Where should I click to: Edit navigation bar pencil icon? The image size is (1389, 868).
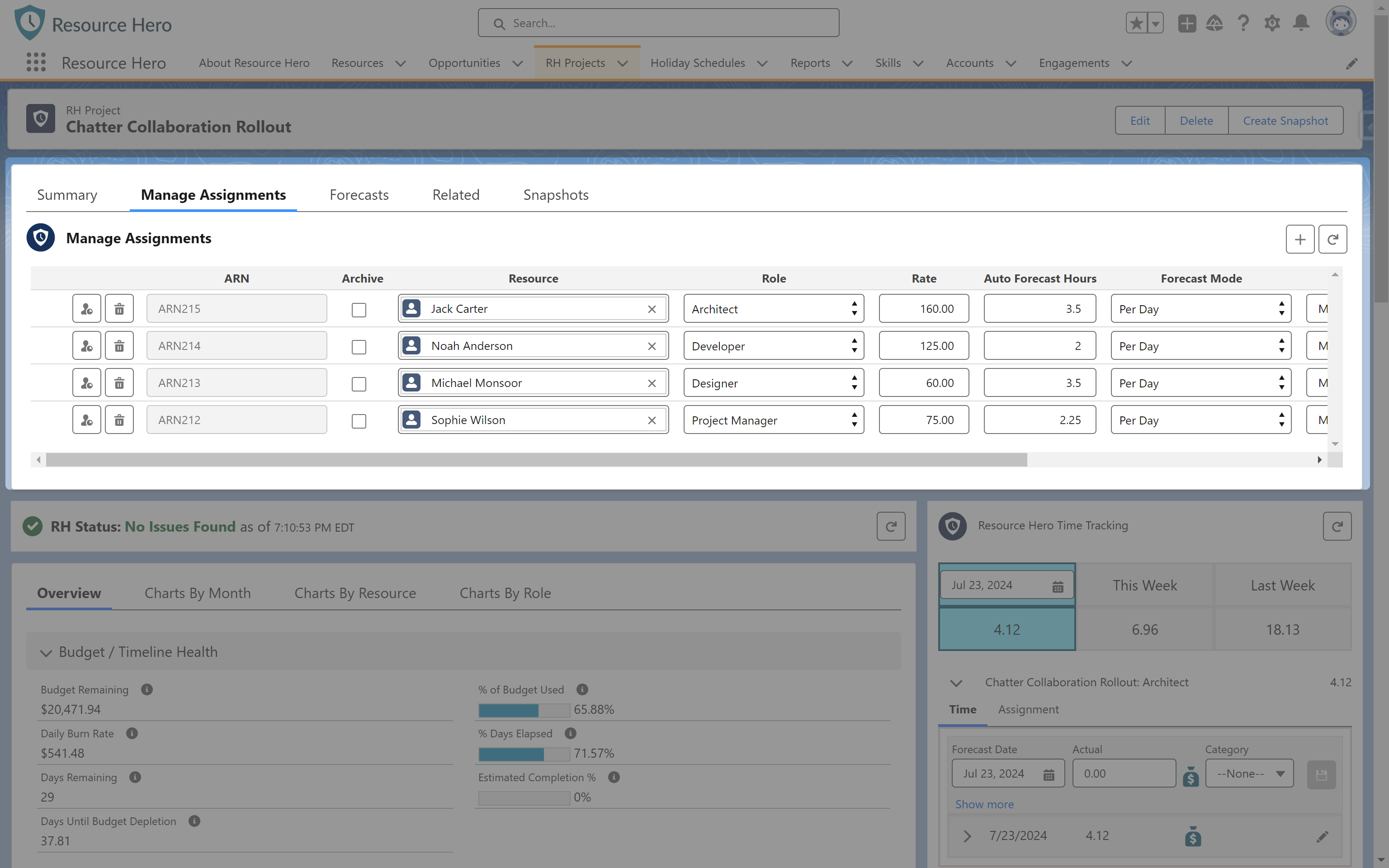tap(1351, 63)
